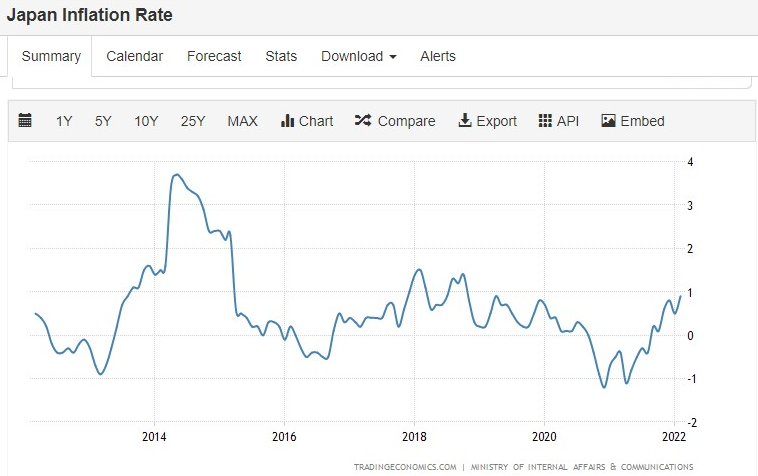The width and height of the screenshot is (758, 476).
Task: Select the MAX time range
Action: point(242,121)
